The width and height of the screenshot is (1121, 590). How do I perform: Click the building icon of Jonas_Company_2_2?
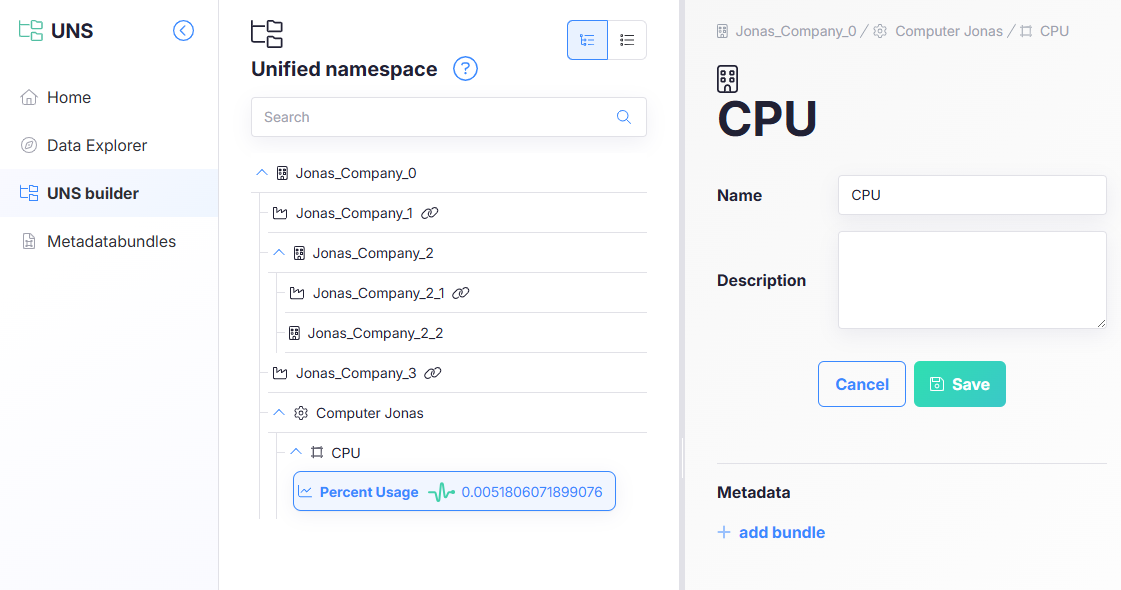294,333
